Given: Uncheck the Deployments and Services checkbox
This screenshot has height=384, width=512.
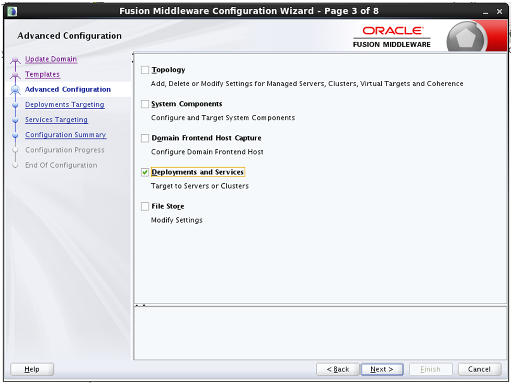Looking at the screenshot, I should click(x=145, y=172).
